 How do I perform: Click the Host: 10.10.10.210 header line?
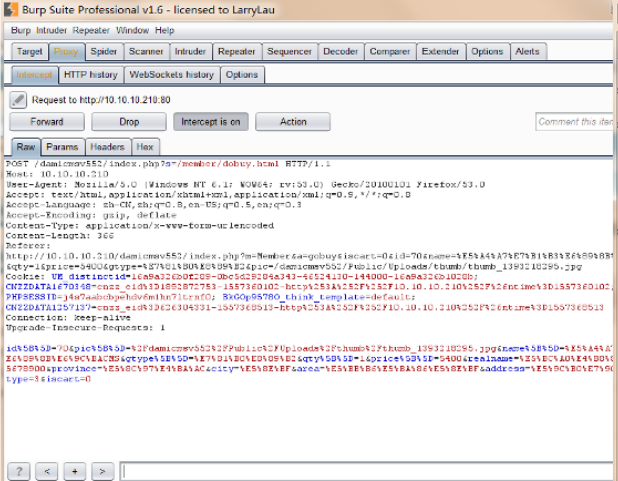click(57, 174)
